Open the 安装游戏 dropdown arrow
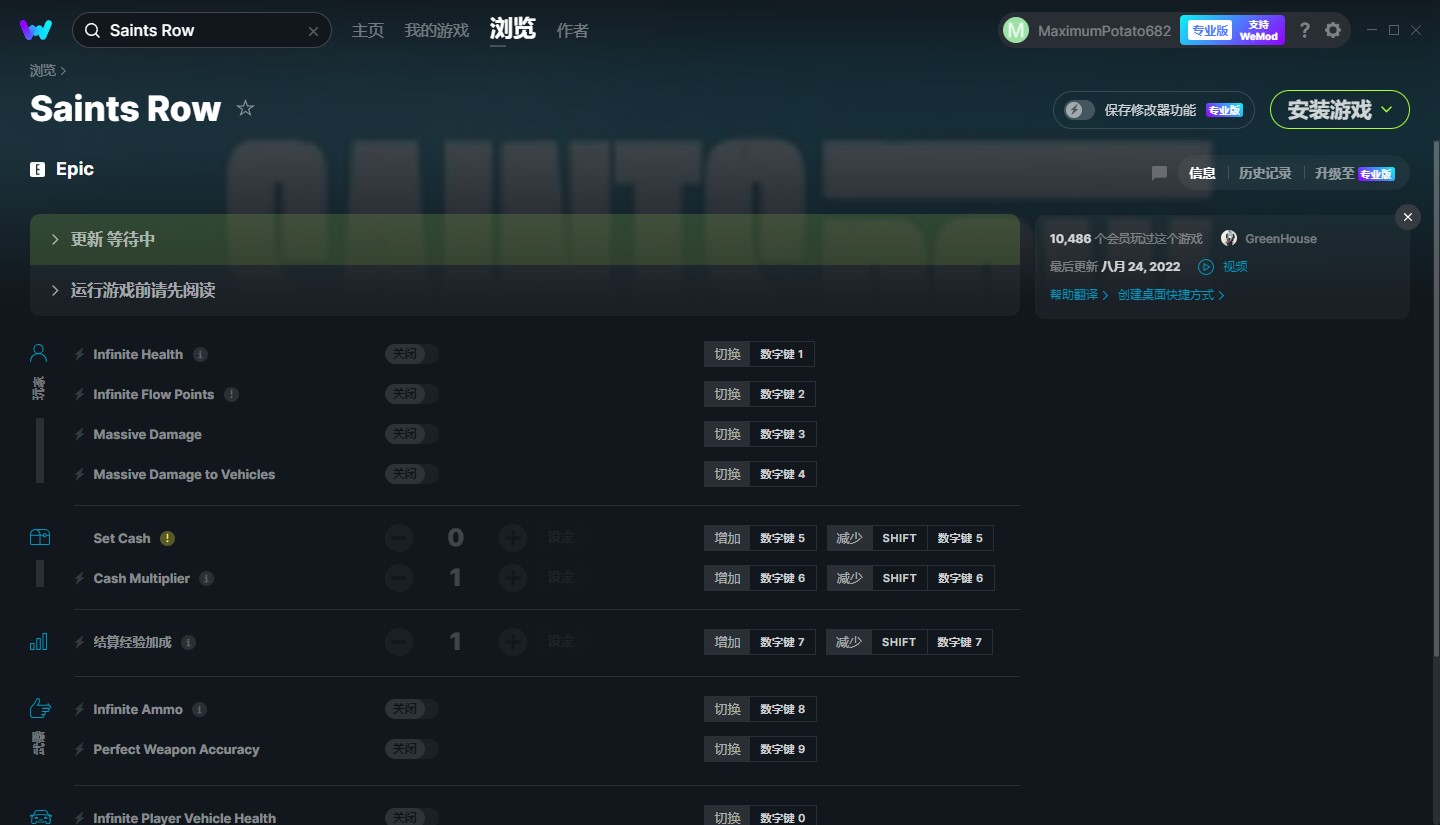The height and width of the screenshot is (825, 1440). pyautogui.click(x=1387, y=110)
